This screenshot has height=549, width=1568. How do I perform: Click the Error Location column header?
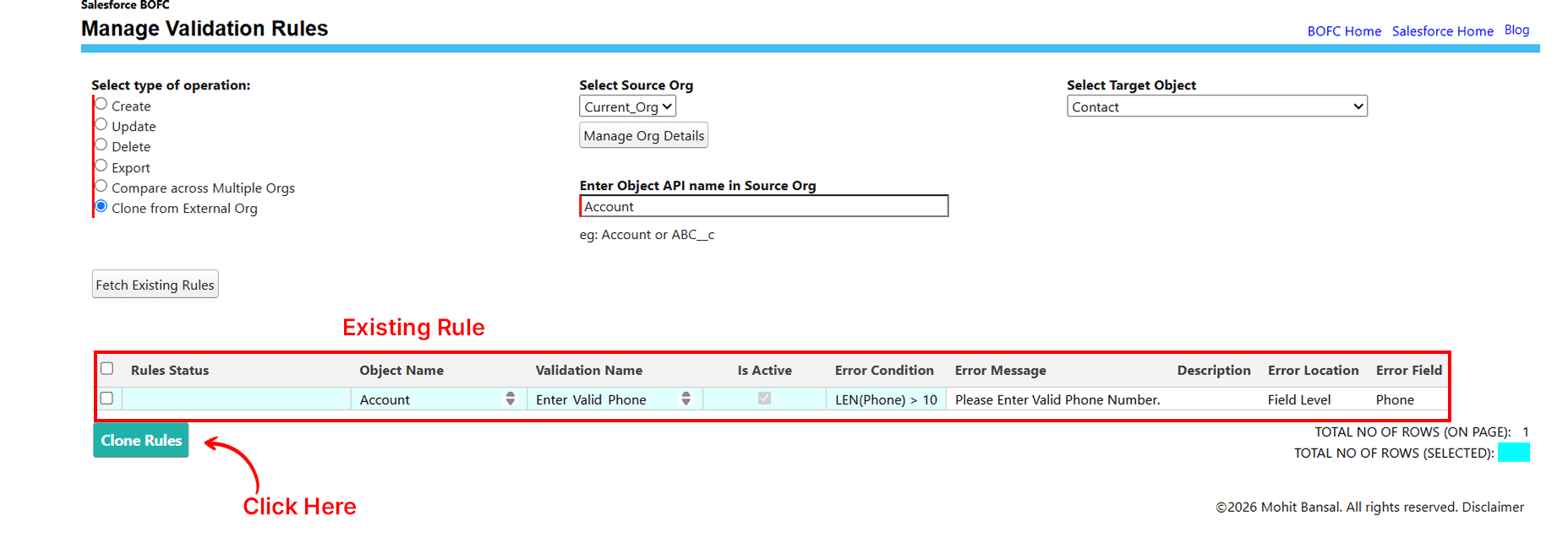[x=1314, y=370]
